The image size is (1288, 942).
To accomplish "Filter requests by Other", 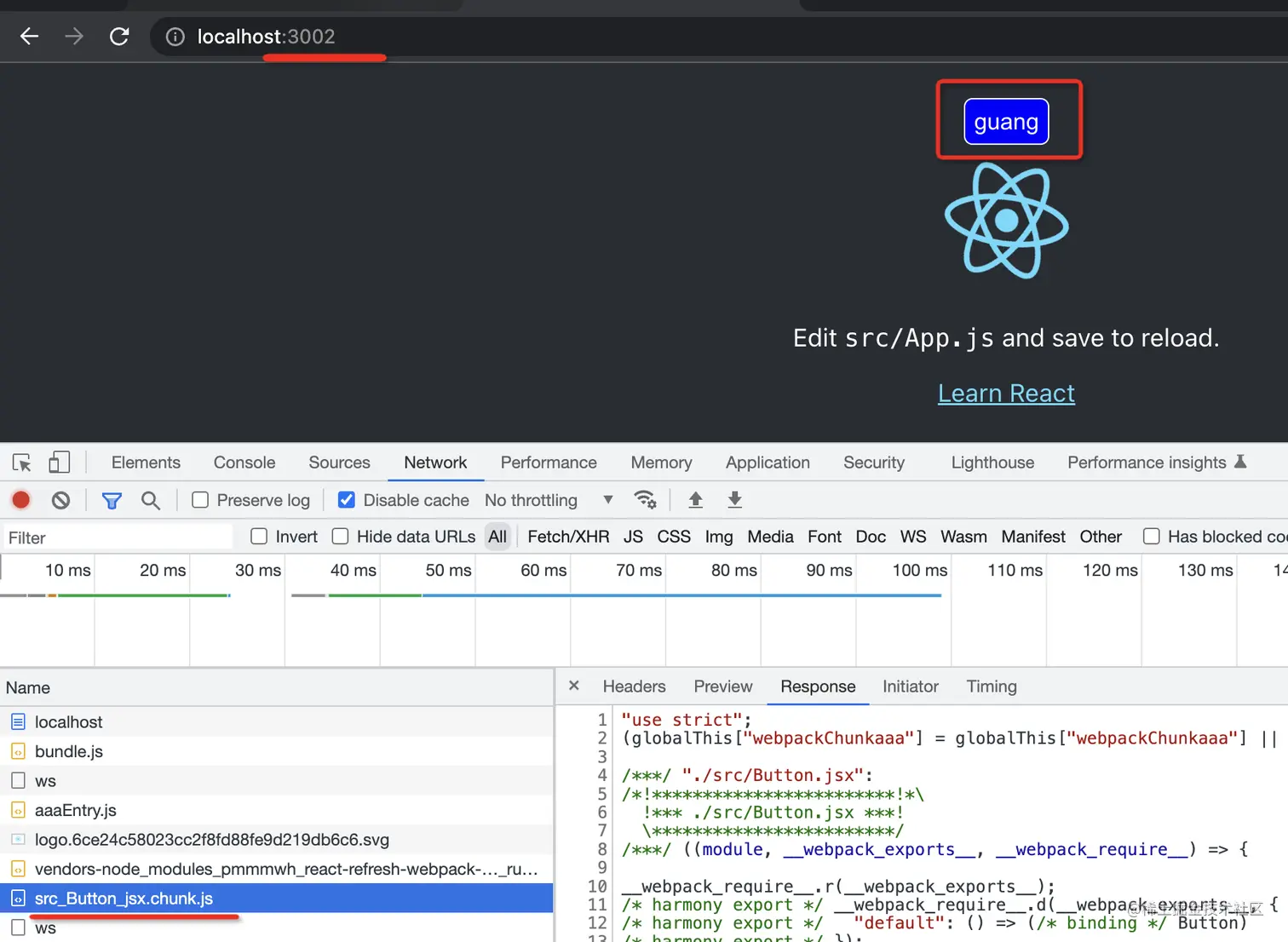I will coord(1101,537).
